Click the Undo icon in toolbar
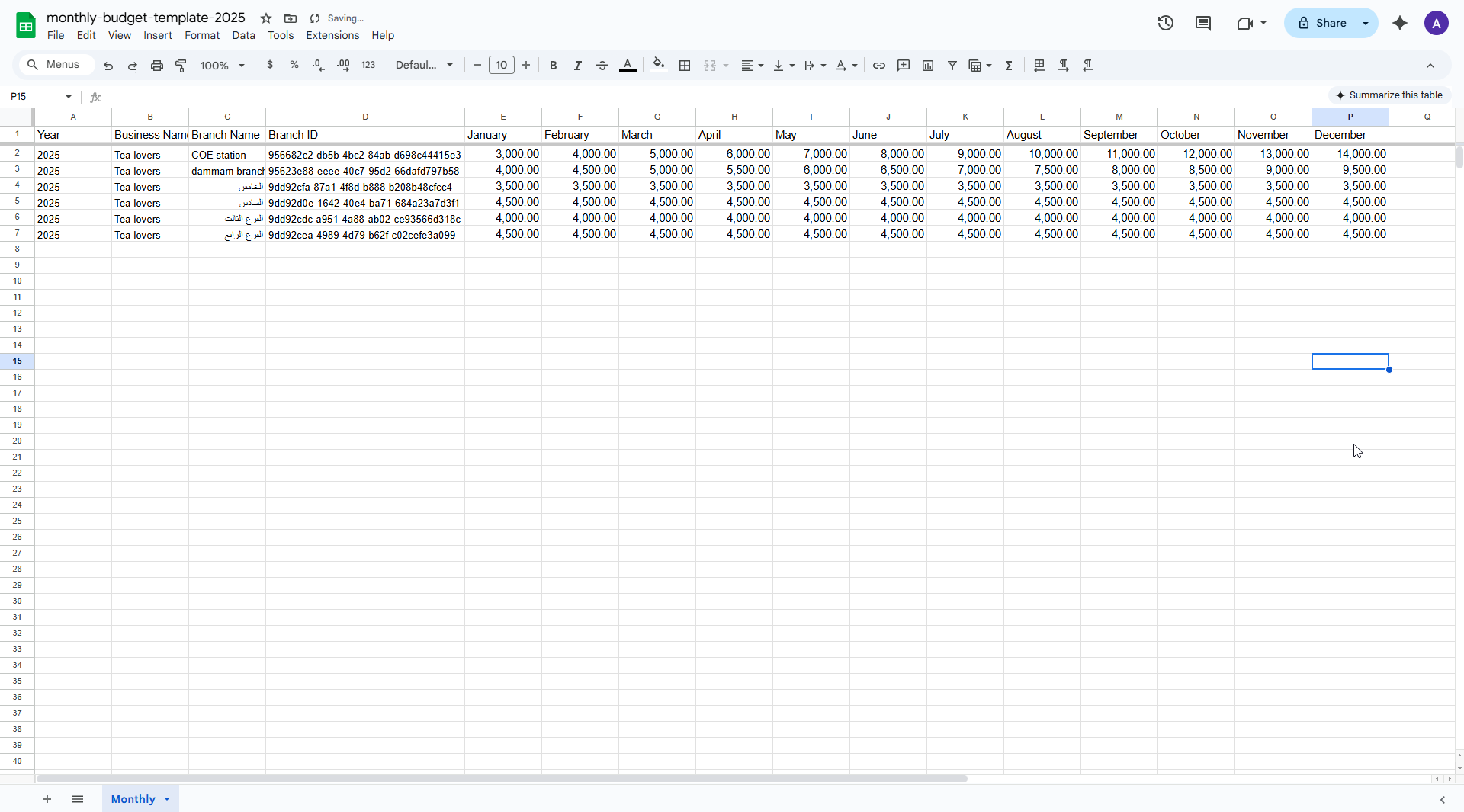Image resolution: width=1464 pixels, height=812 pixels. pos(108,66)
